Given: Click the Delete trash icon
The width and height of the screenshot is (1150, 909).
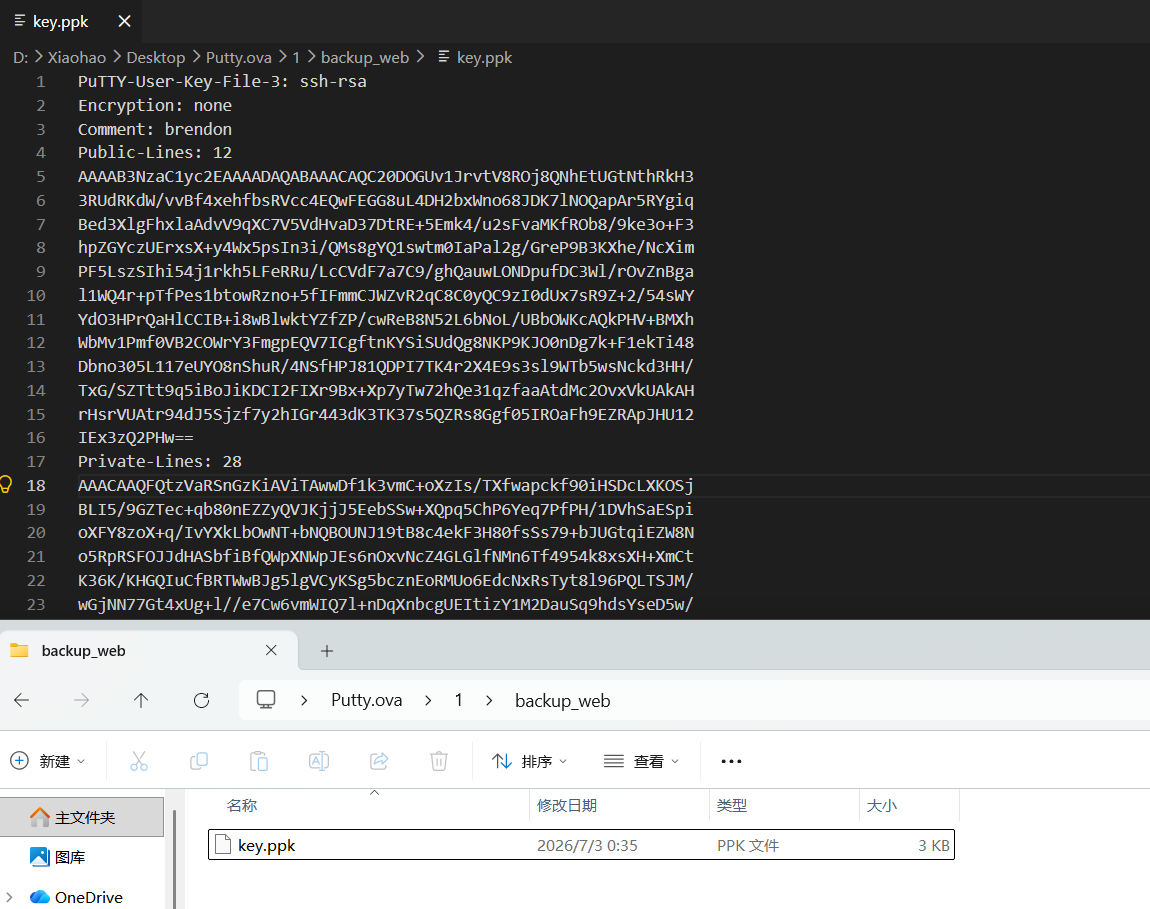Looking at the screenshot, I should tap(439, 761).
